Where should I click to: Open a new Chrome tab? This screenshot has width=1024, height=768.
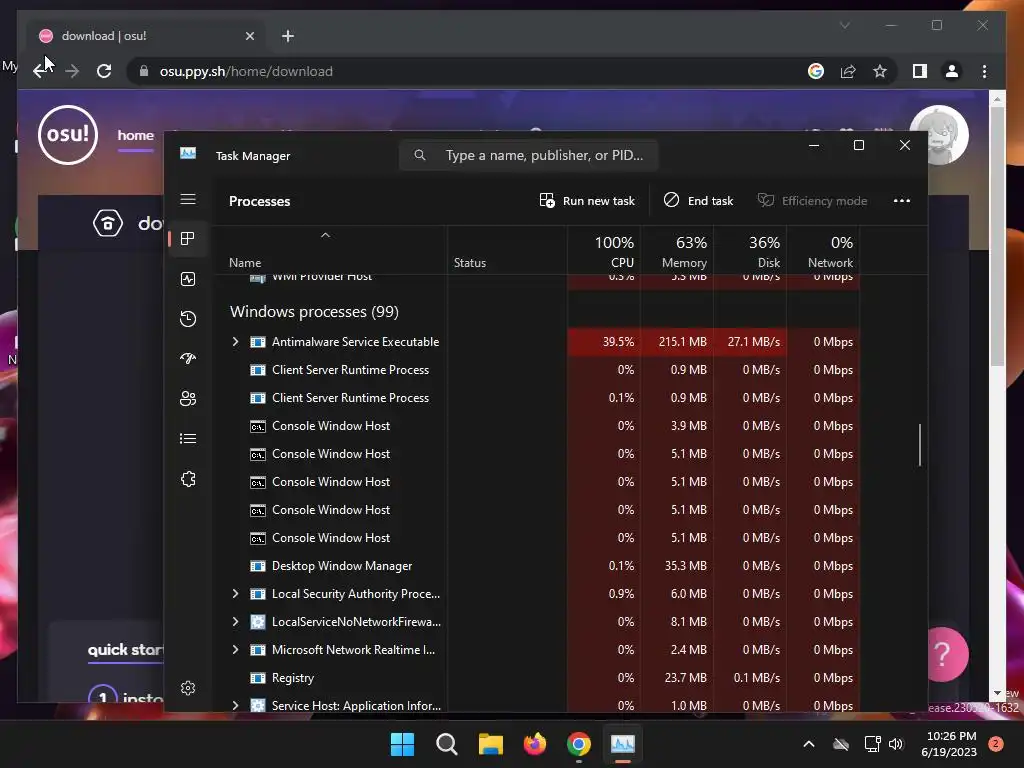point(288,36)
